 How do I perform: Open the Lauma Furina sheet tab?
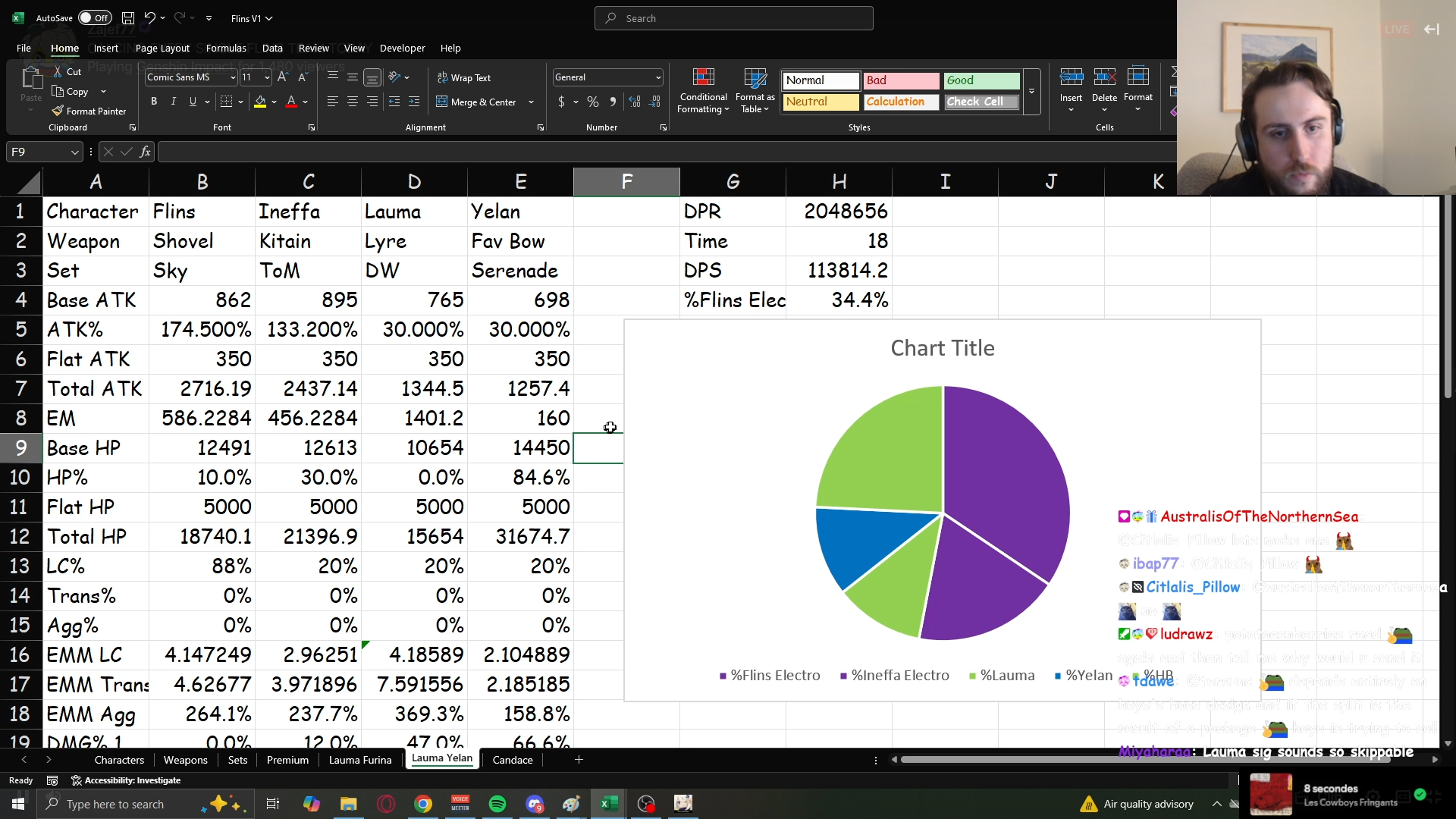(360, 760)
